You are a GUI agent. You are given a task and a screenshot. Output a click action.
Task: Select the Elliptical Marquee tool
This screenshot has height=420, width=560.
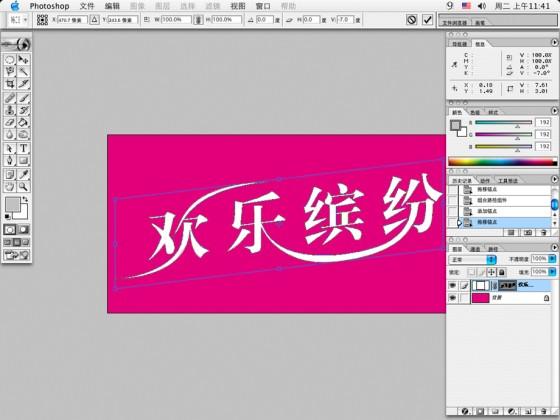[10, 60]
